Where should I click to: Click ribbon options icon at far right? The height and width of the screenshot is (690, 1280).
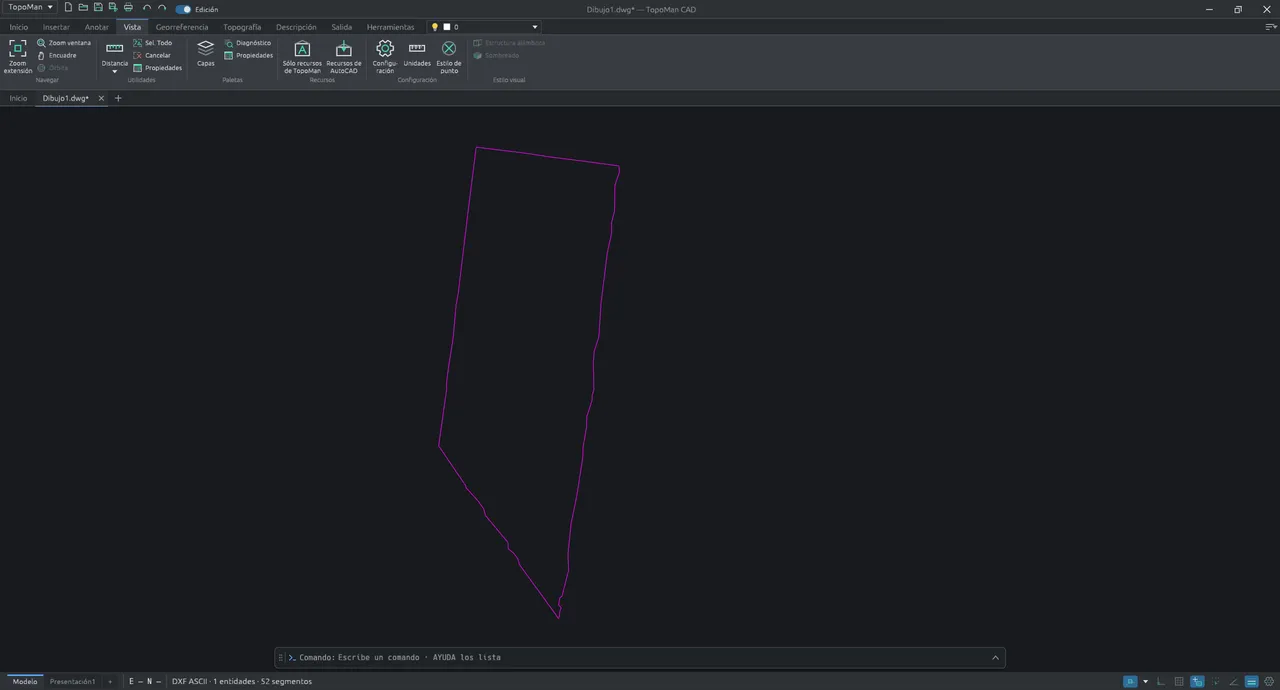(1271, 27)
